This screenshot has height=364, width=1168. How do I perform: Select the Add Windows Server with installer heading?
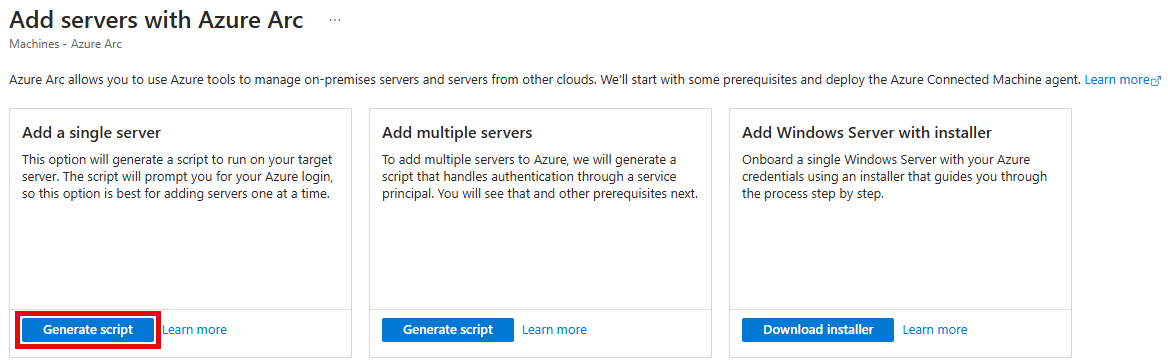867,133
